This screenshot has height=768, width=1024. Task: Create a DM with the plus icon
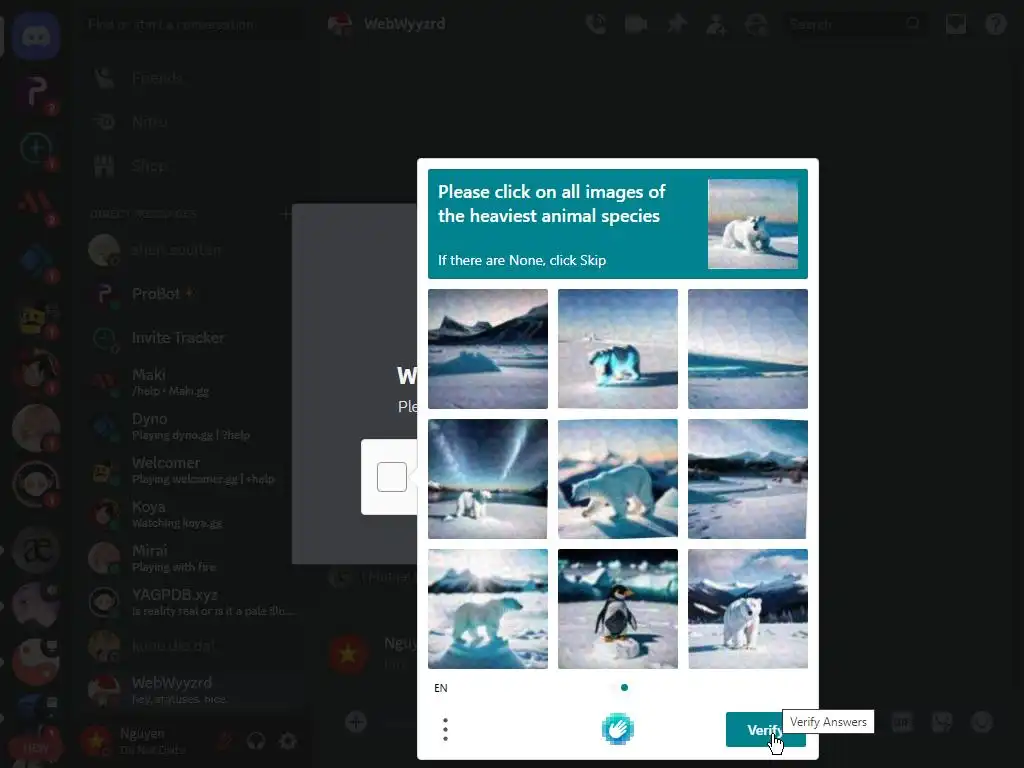click(x=285, y=214)
